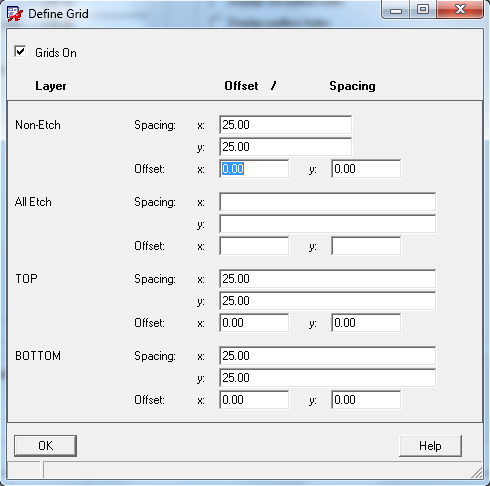Screen dimensions: 490x486
Task: Click the Non-Etch Spacing y field
Action: 286,147
